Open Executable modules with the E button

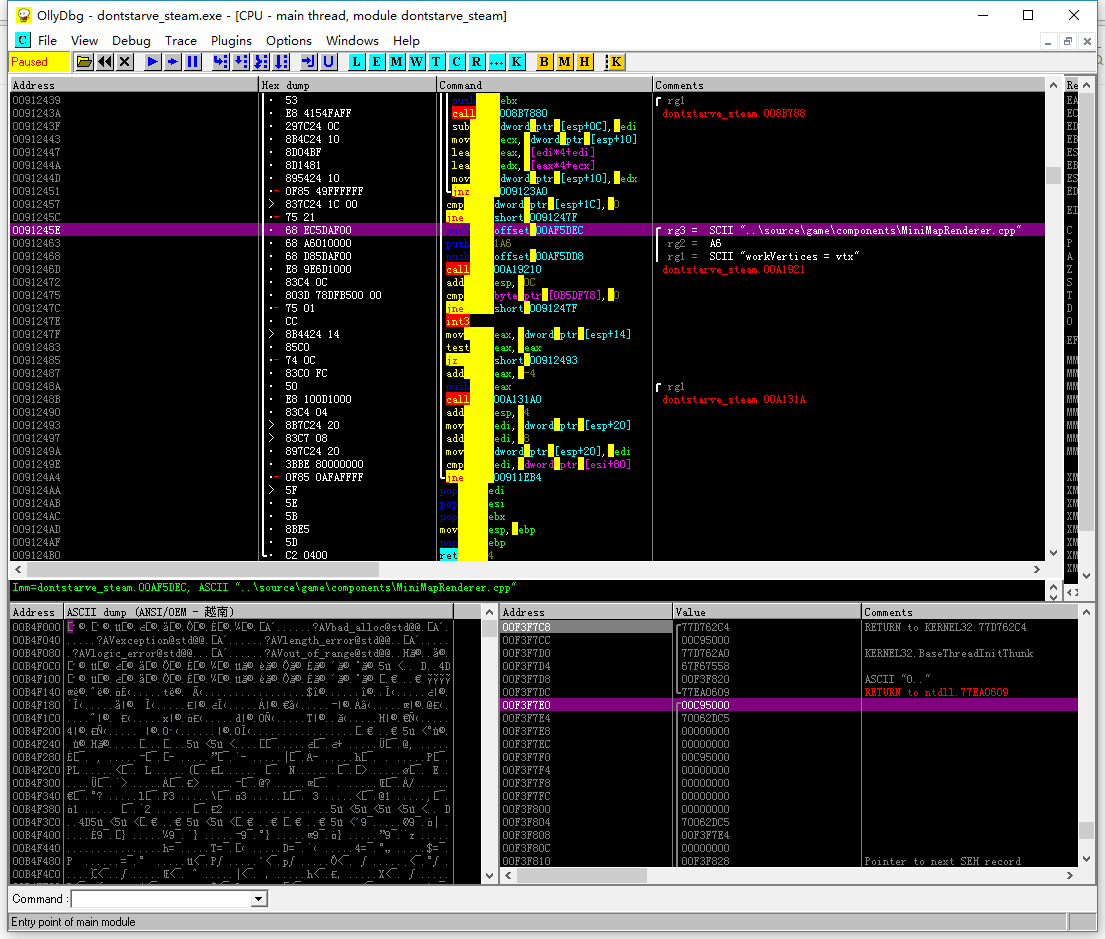pos(376,62)
